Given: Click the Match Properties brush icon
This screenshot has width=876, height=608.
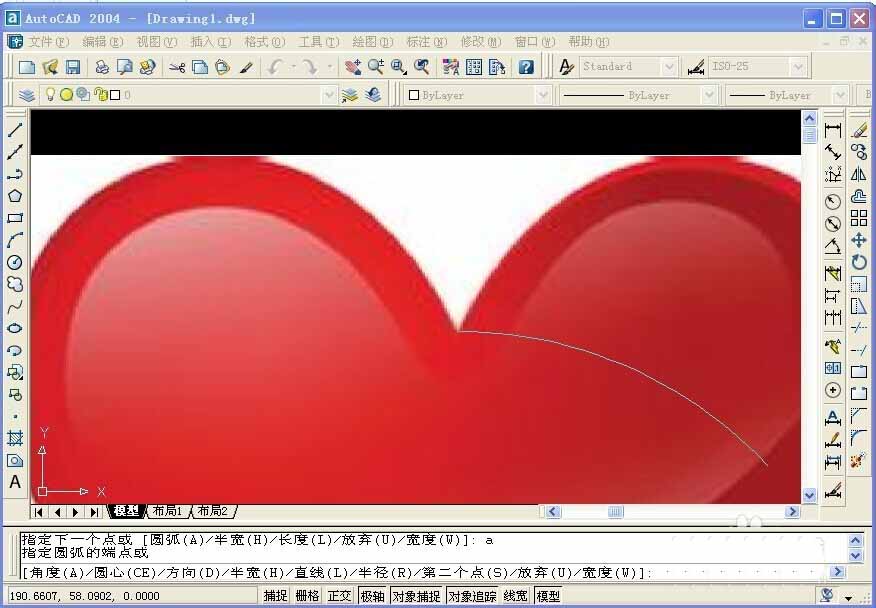Looking at the screenshot, I should point(246,67).
